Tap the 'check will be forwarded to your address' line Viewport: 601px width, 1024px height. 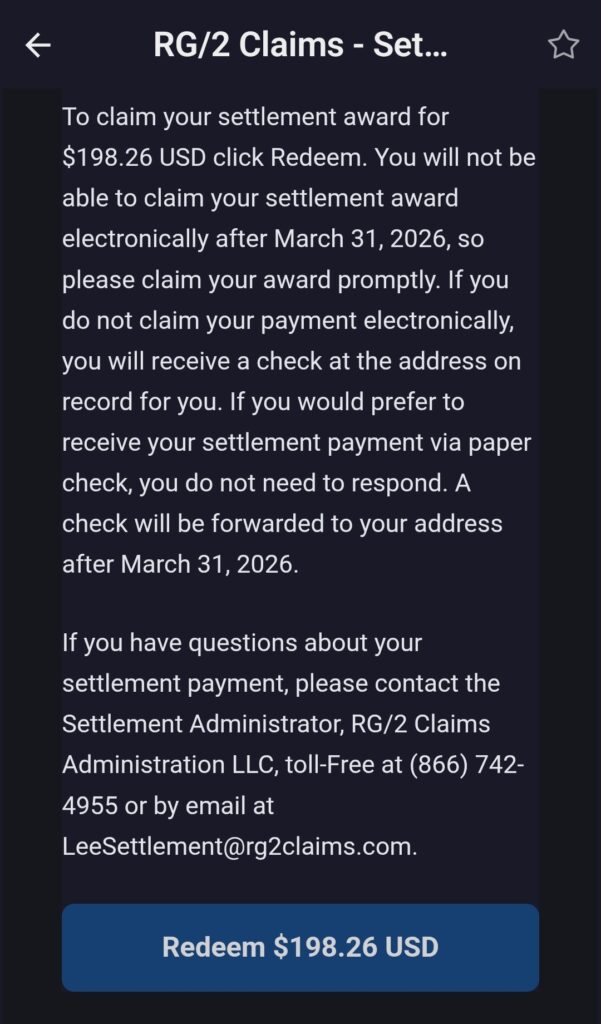click(282, 524)
